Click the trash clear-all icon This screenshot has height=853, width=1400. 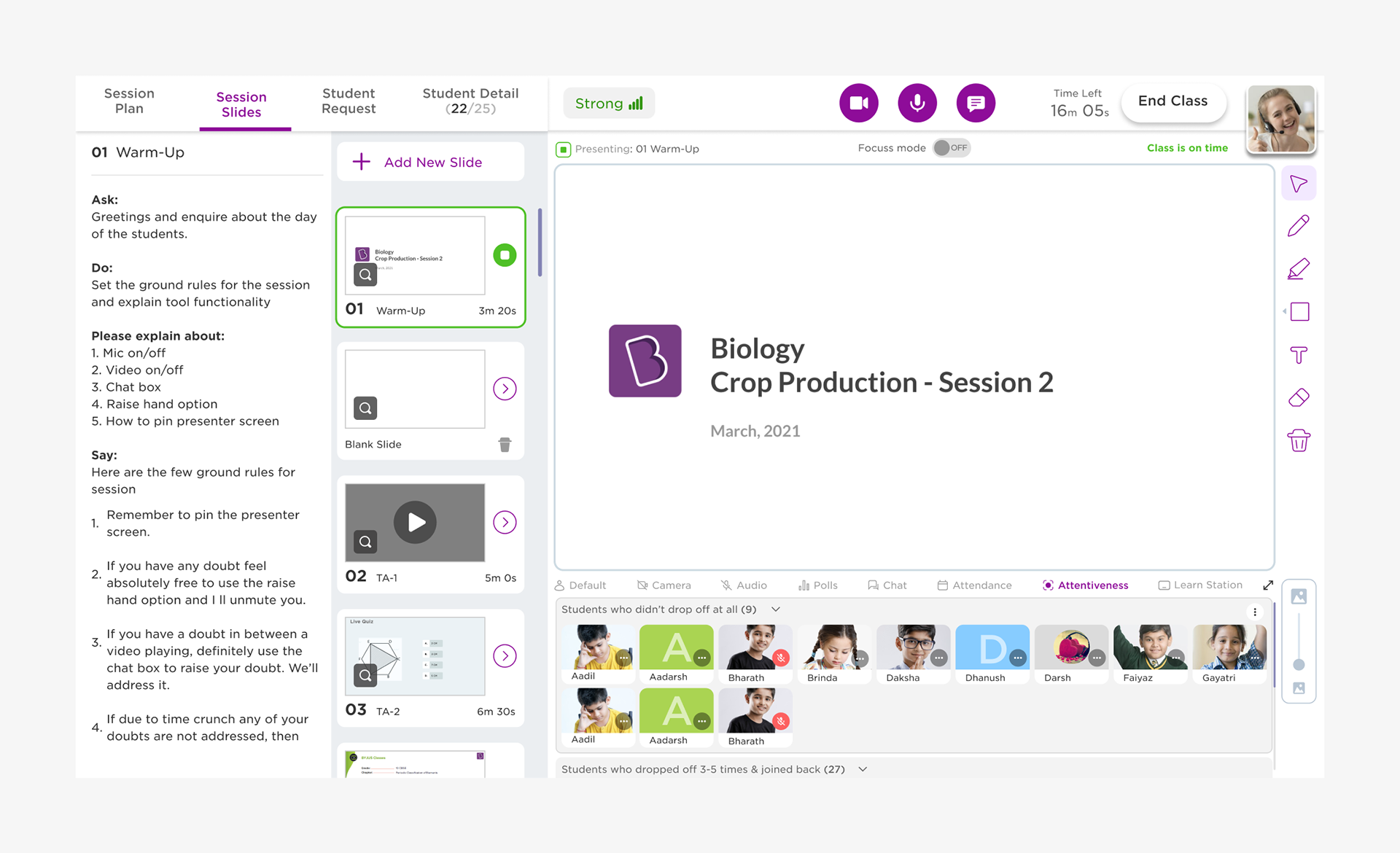click(x=1299, y=441)
